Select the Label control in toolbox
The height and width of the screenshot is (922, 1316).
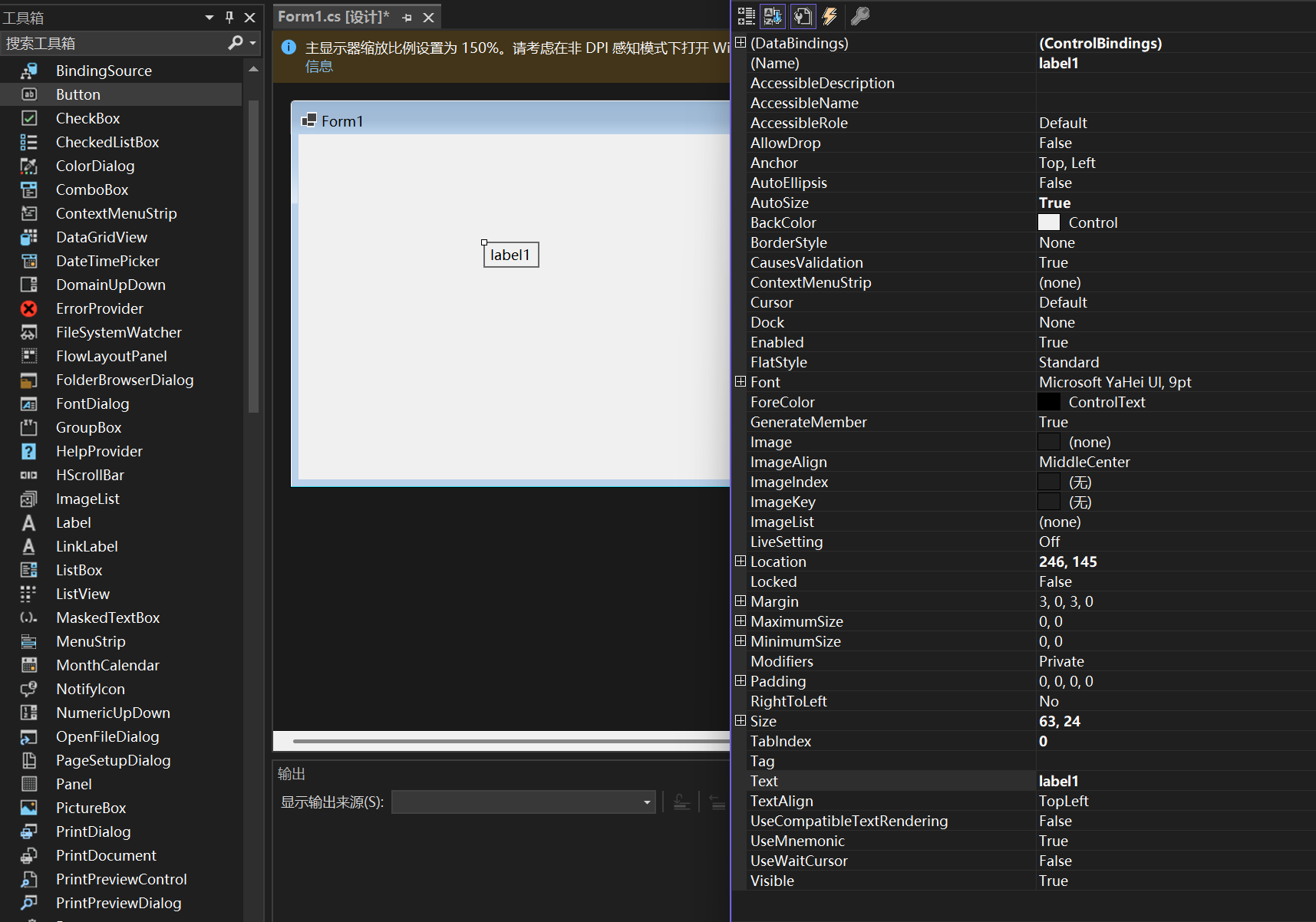[121, 522]
